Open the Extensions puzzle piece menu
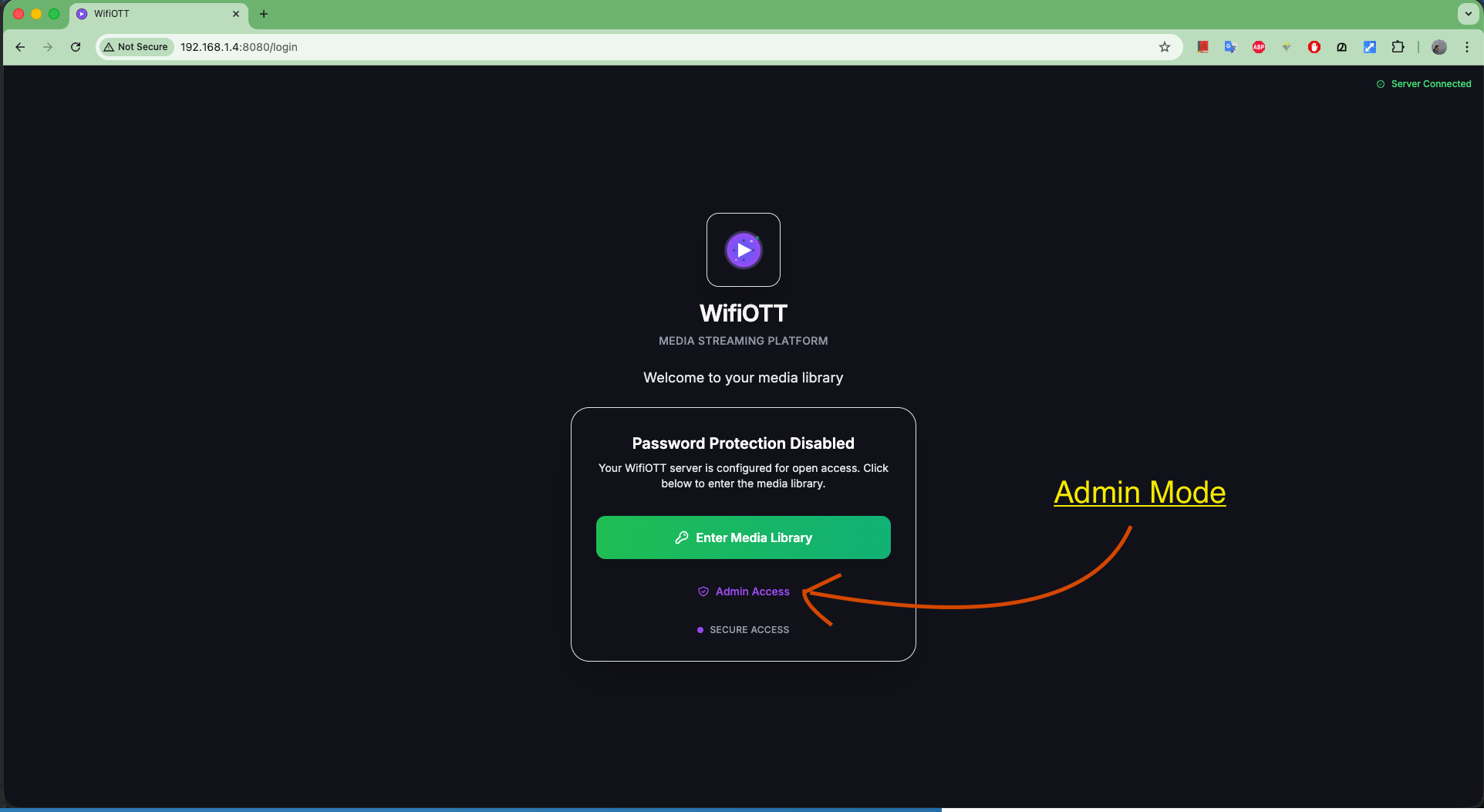The image size is (1484, 812). pyautogui.click(x=1398, y=47)
